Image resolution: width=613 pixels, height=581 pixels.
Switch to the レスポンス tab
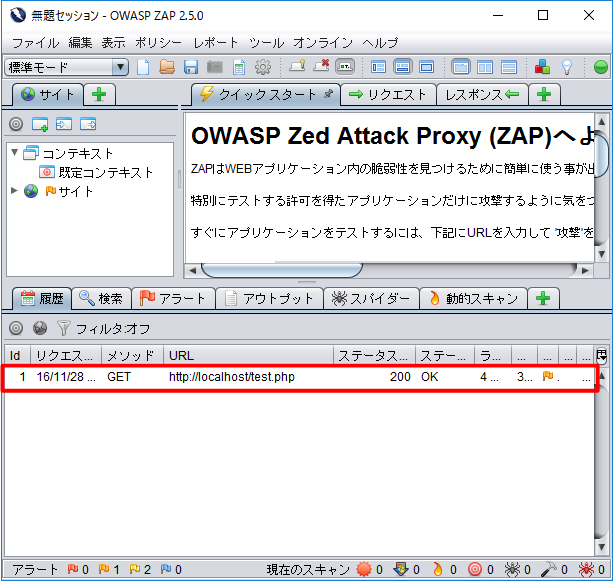point(482,94)
